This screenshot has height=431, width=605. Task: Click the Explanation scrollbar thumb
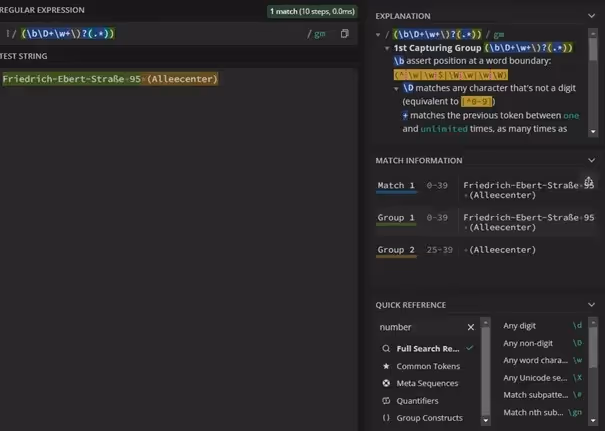tap(593, 48)
